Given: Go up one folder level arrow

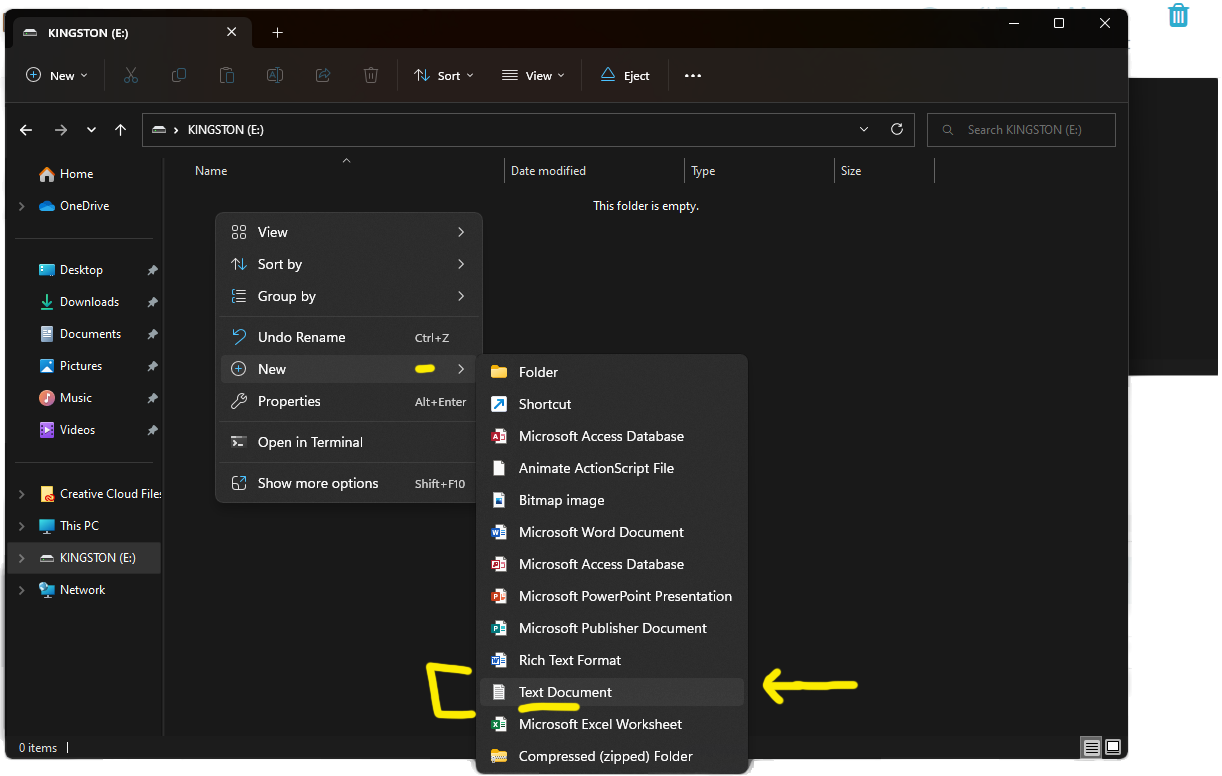Looking at the screenshot, I should point(120,130).
